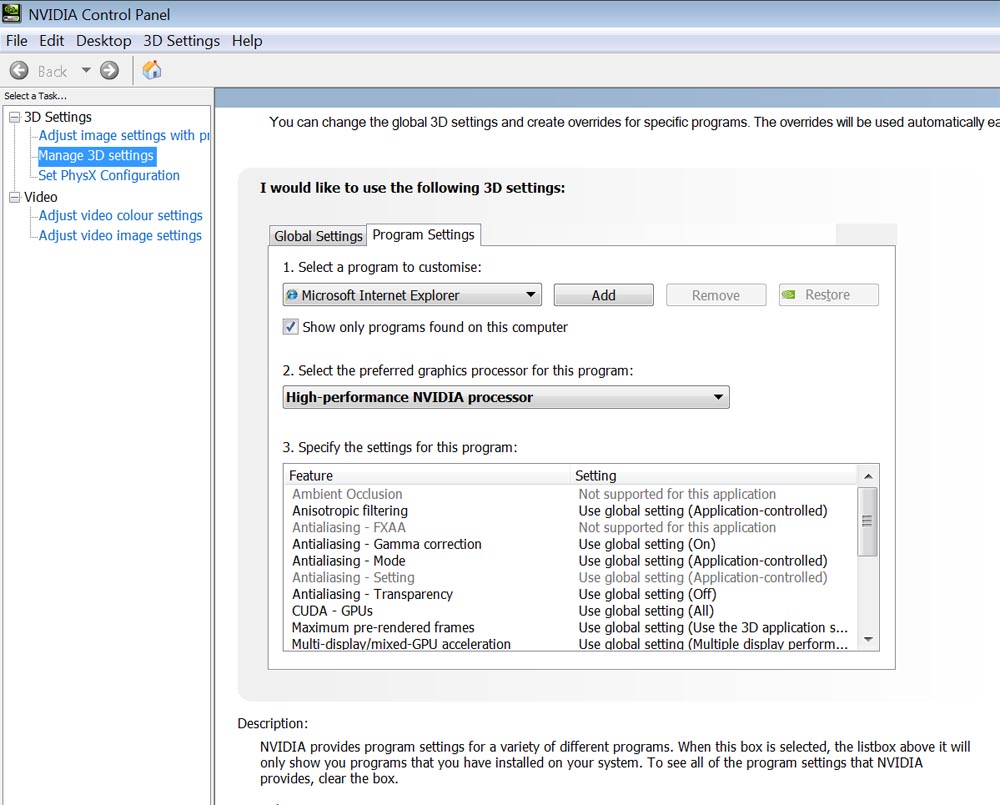The image size is (1000, 805).
Task: Select the 'Antialiasing - Setting' row
Action: [570, 577]
